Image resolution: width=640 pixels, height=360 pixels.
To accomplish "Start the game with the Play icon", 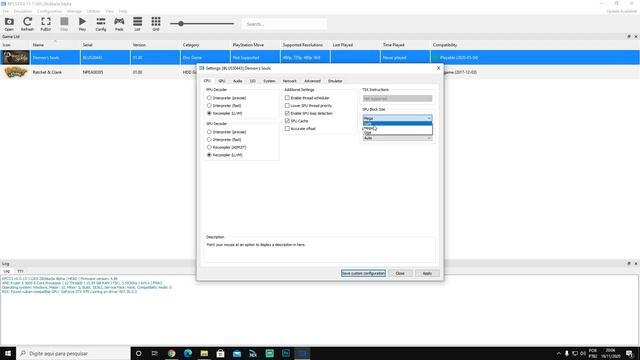I will [82, 24].
